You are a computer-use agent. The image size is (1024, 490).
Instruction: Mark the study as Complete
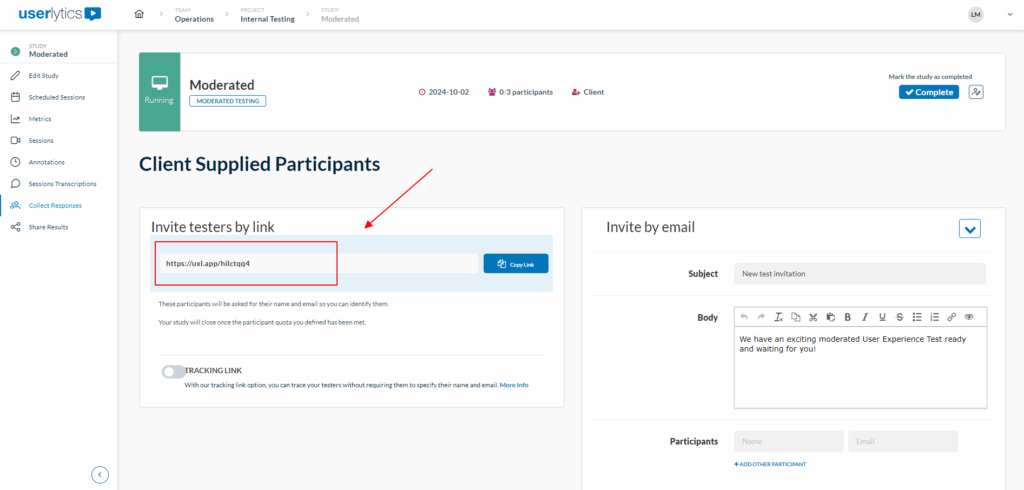[x=928, y=92]
